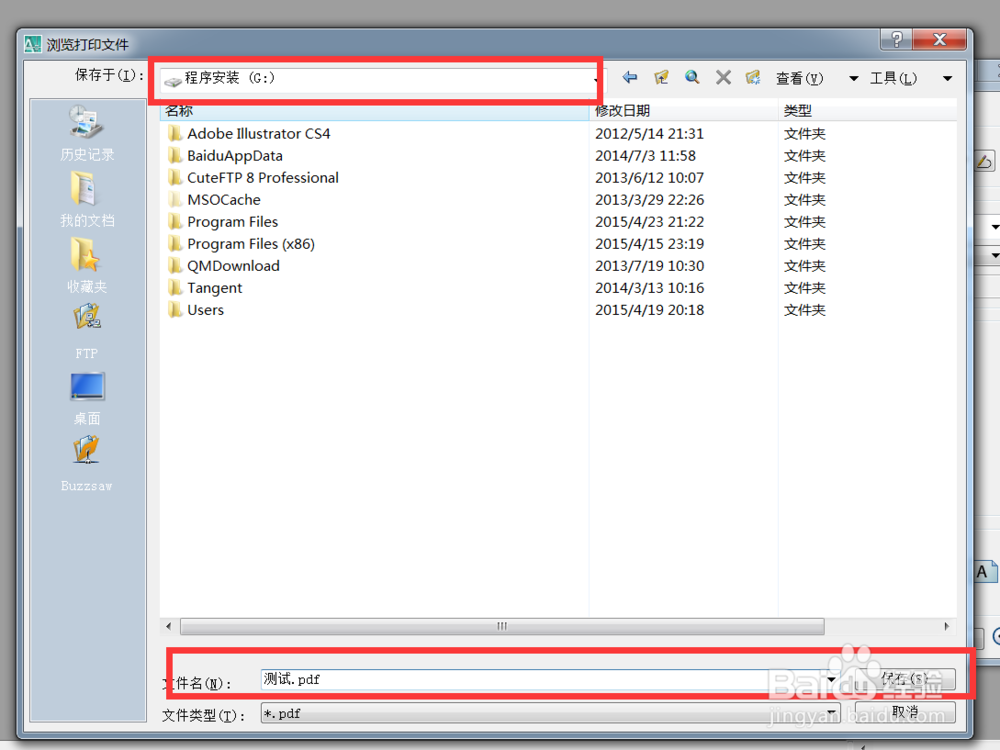Open the 桌面 Desktop shortcut
The image size is (1000, 750).
(x=87, y=399)
